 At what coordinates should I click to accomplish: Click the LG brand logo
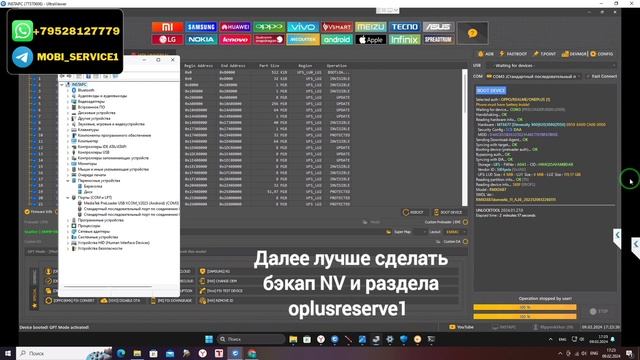point(167,40)
